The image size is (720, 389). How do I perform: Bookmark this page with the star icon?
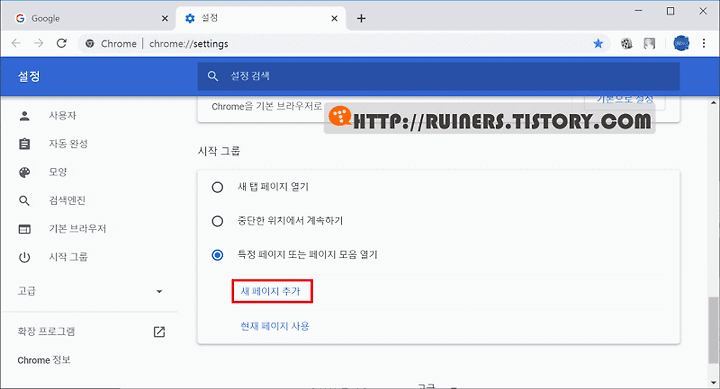(x=598, y=44)
